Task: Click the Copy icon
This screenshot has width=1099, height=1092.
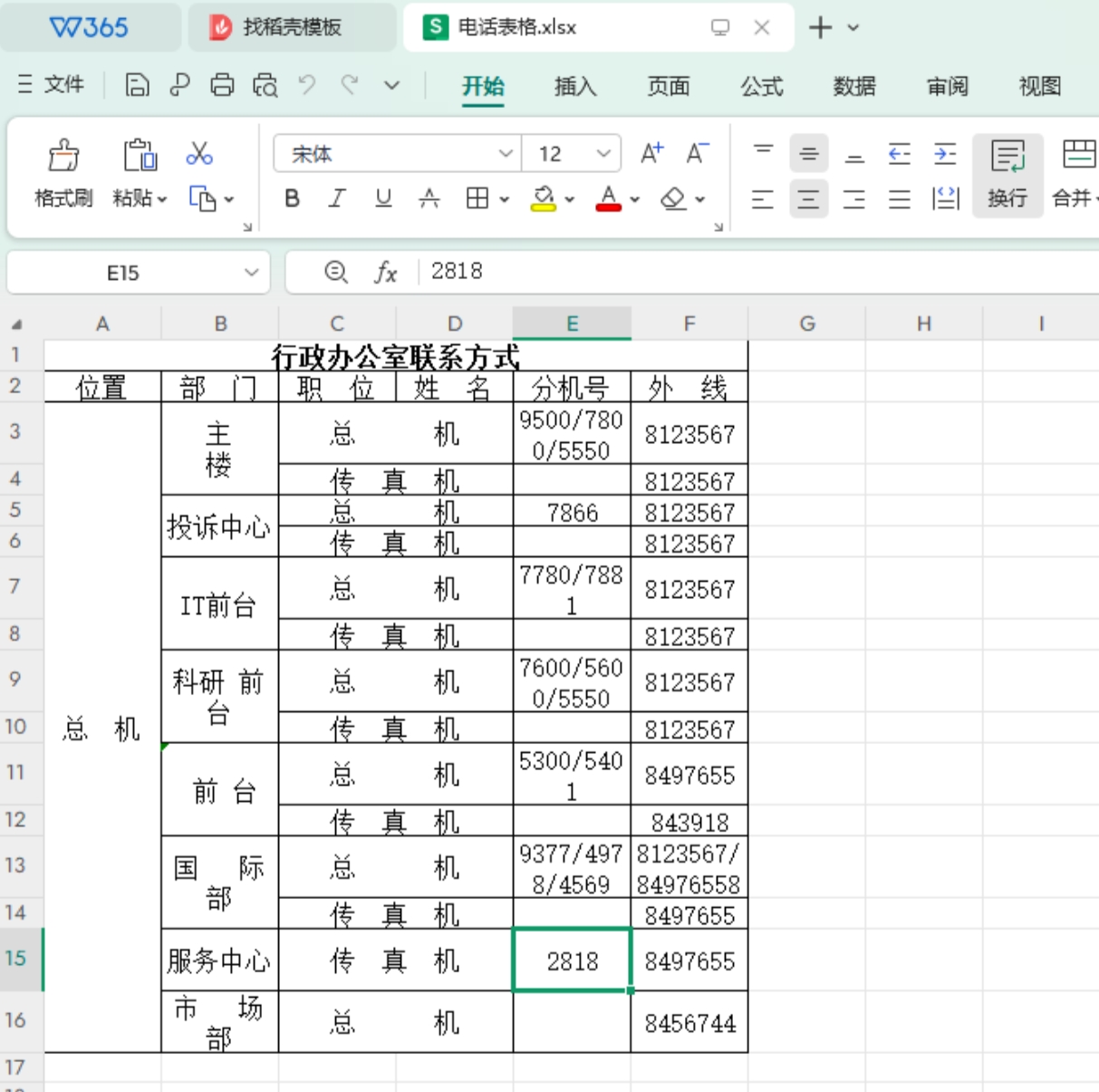Action: [x=202, y=198]
